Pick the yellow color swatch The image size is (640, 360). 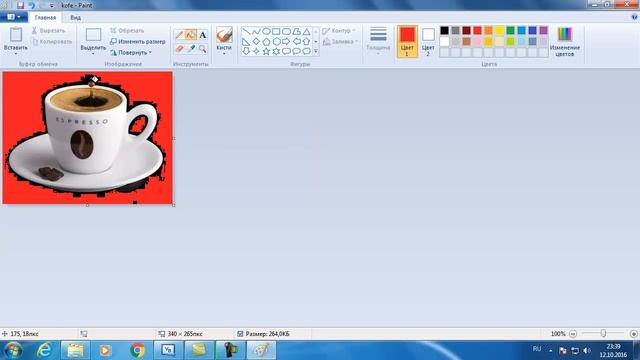(x=500, y=31)
